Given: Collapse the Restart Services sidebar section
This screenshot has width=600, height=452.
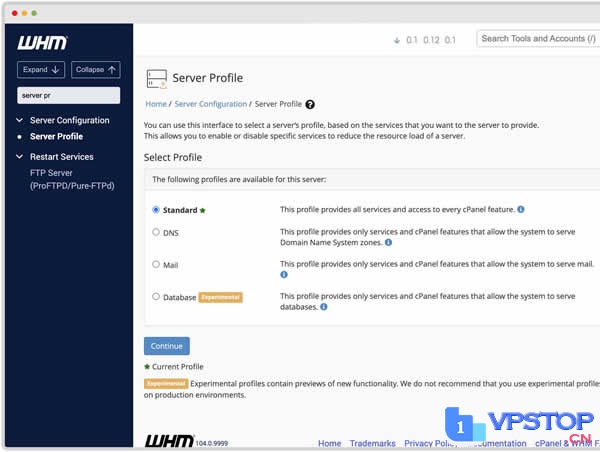Looking at the screenshot, I should [x=20, y=157].
